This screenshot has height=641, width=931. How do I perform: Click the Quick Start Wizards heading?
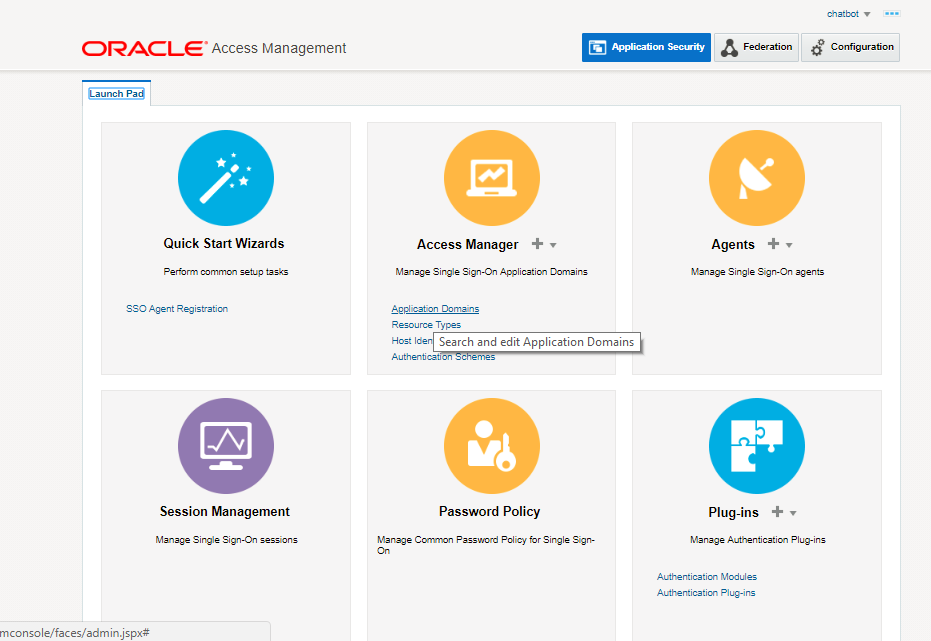(224, 243)
